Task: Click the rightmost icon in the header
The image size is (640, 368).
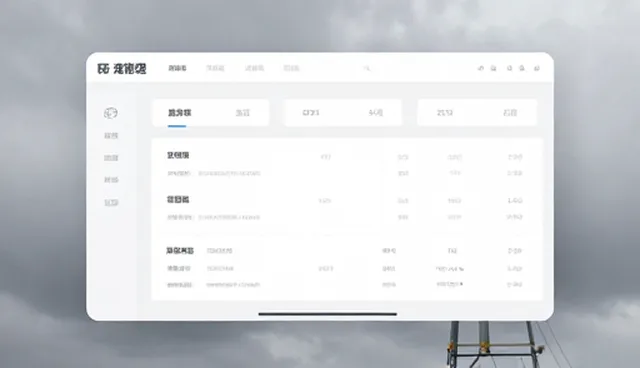Action: point(537,68)
